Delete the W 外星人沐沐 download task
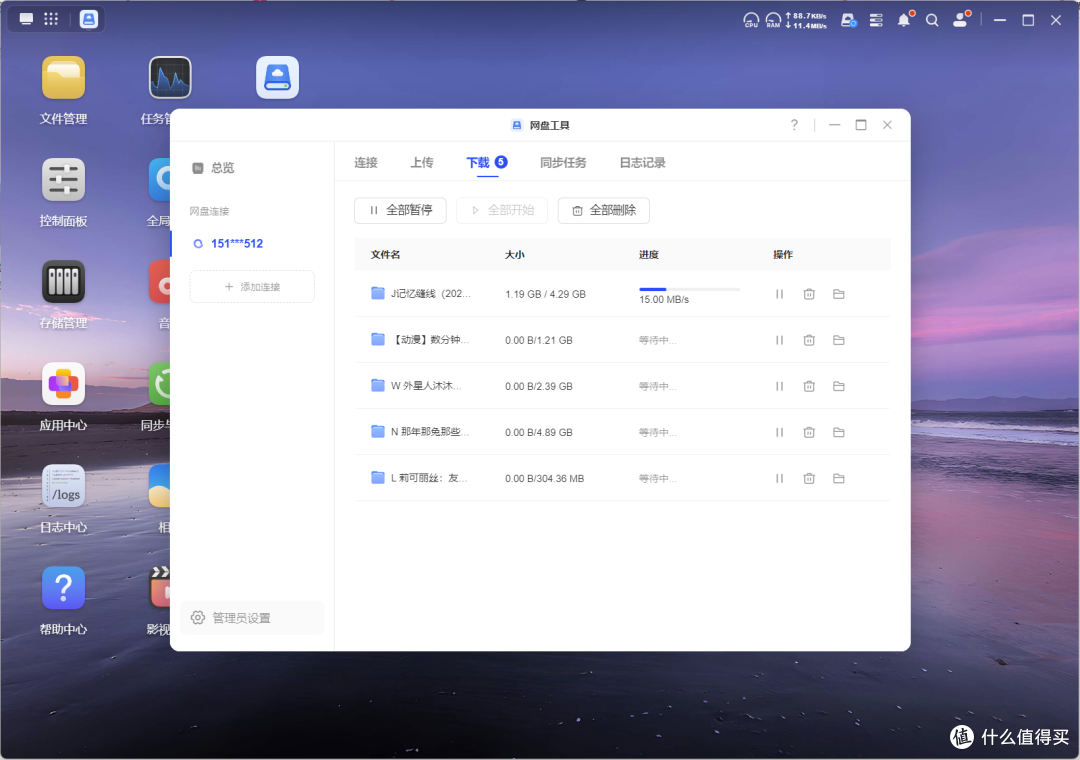The width and height of the screenshot is (1080, 760). tap(809, 387)
